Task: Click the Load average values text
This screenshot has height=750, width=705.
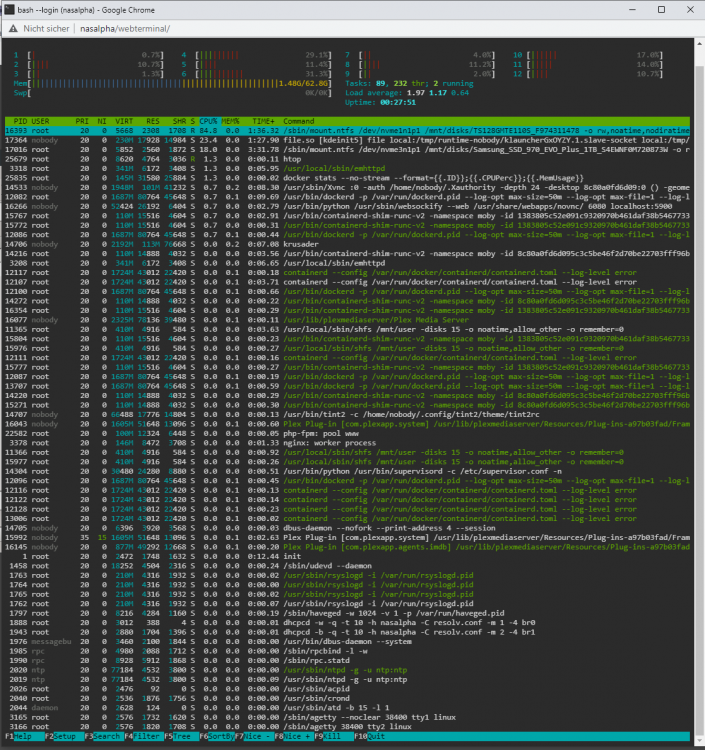Action: [x=438, y=93]
